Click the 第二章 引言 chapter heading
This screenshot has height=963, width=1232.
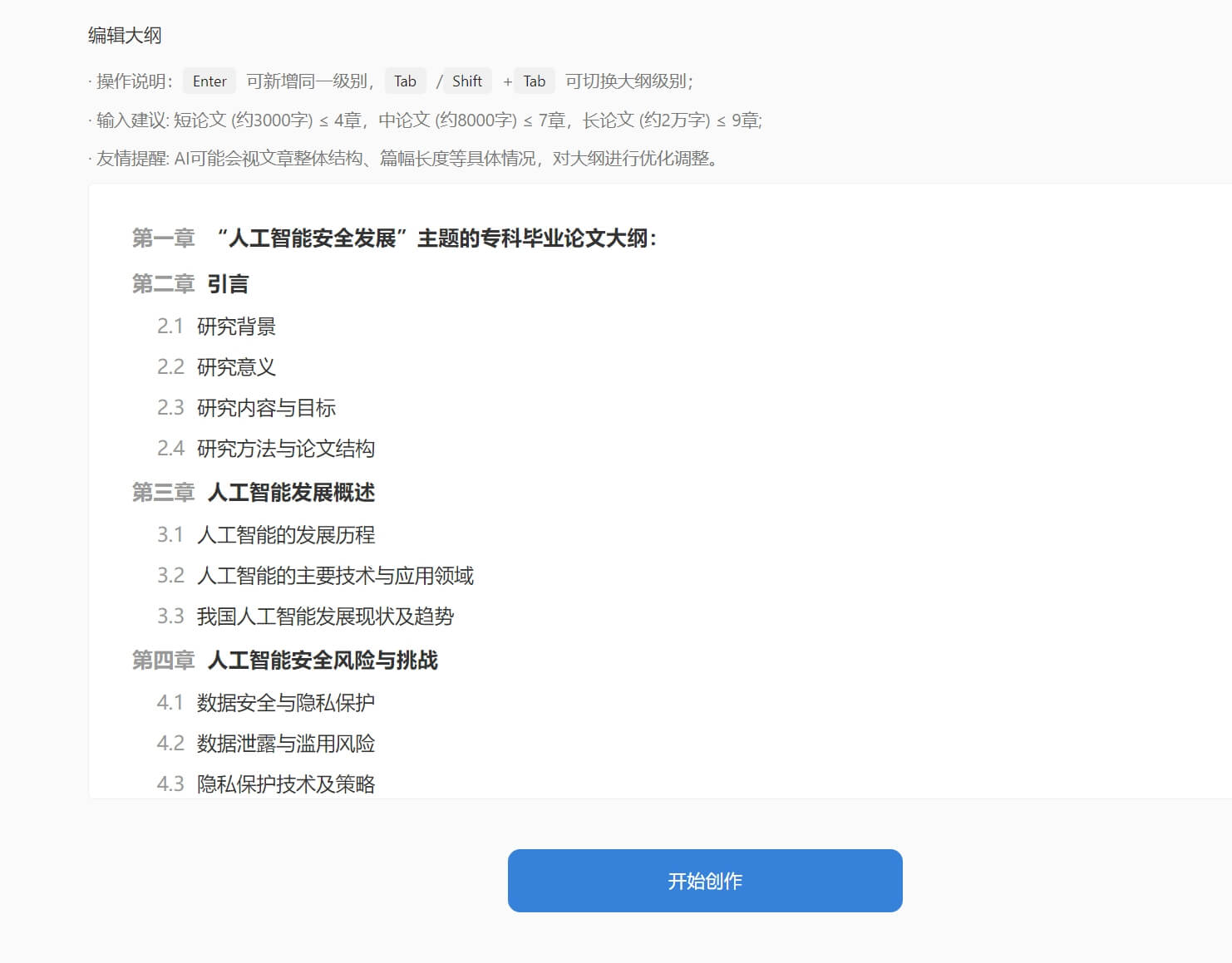[x=228, y=284]
